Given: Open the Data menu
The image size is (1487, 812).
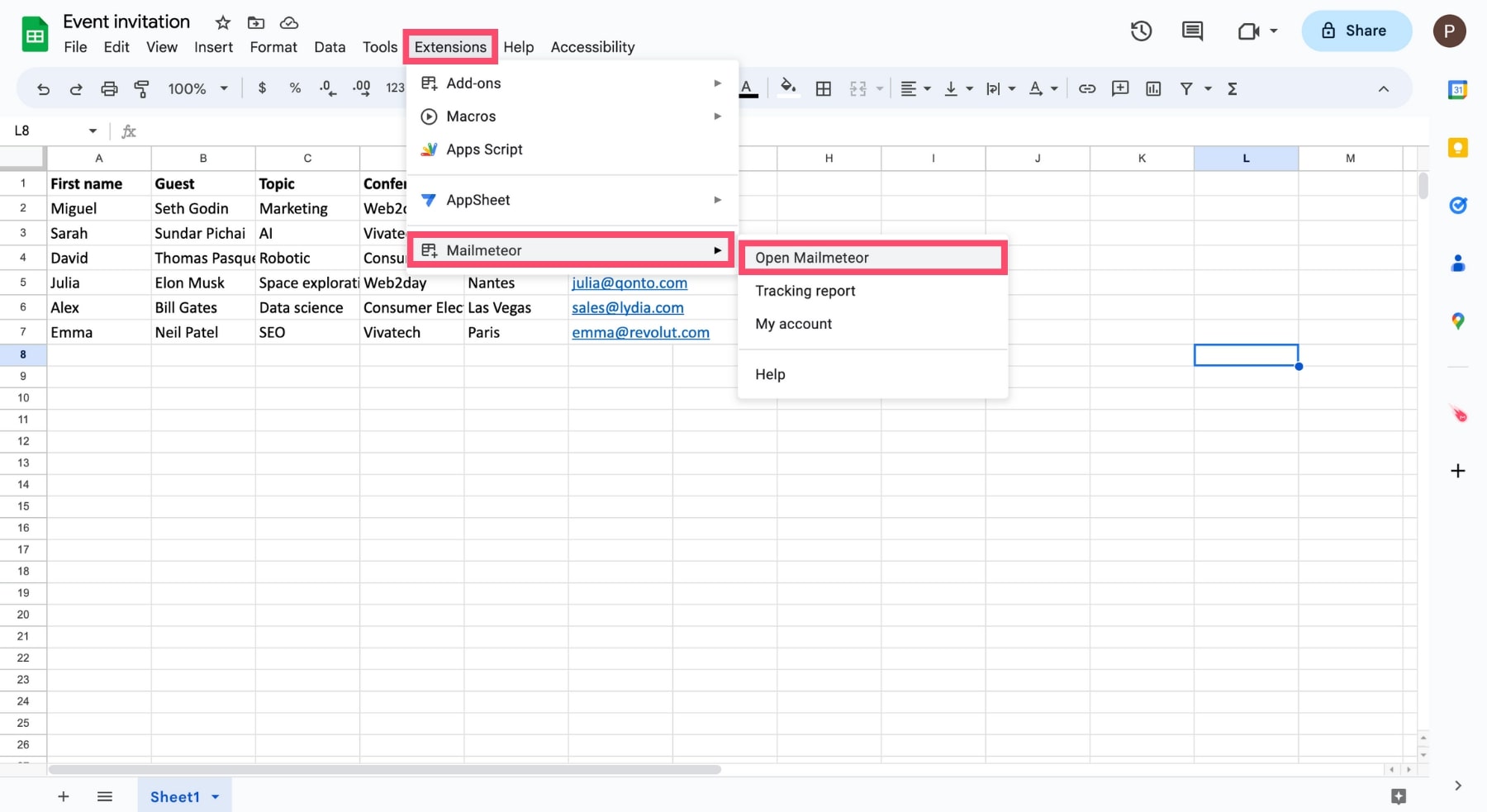Looking at the screenshot, I should coord(330,47).
